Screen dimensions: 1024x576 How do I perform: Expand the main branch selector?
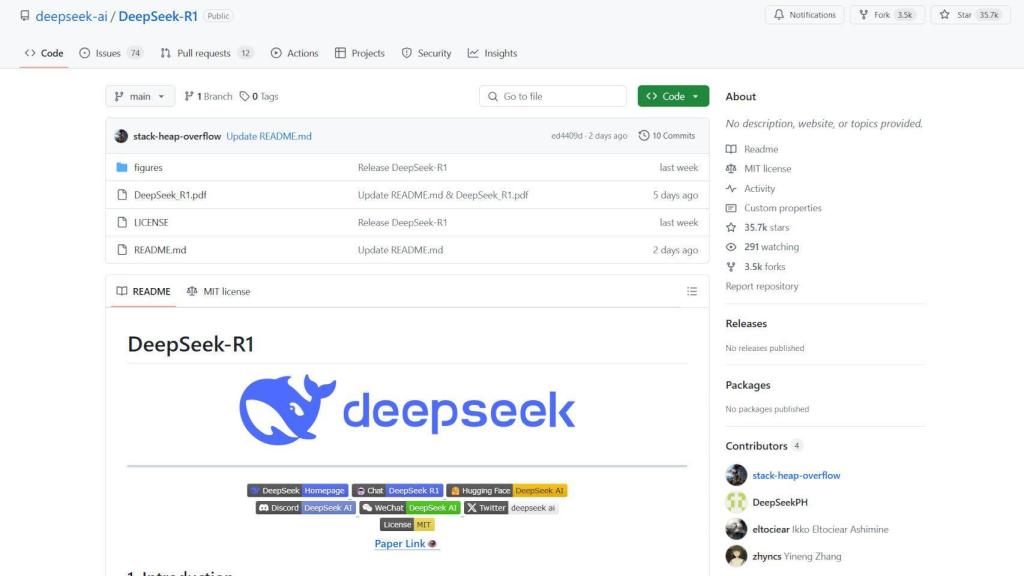[x=140, y=95]
